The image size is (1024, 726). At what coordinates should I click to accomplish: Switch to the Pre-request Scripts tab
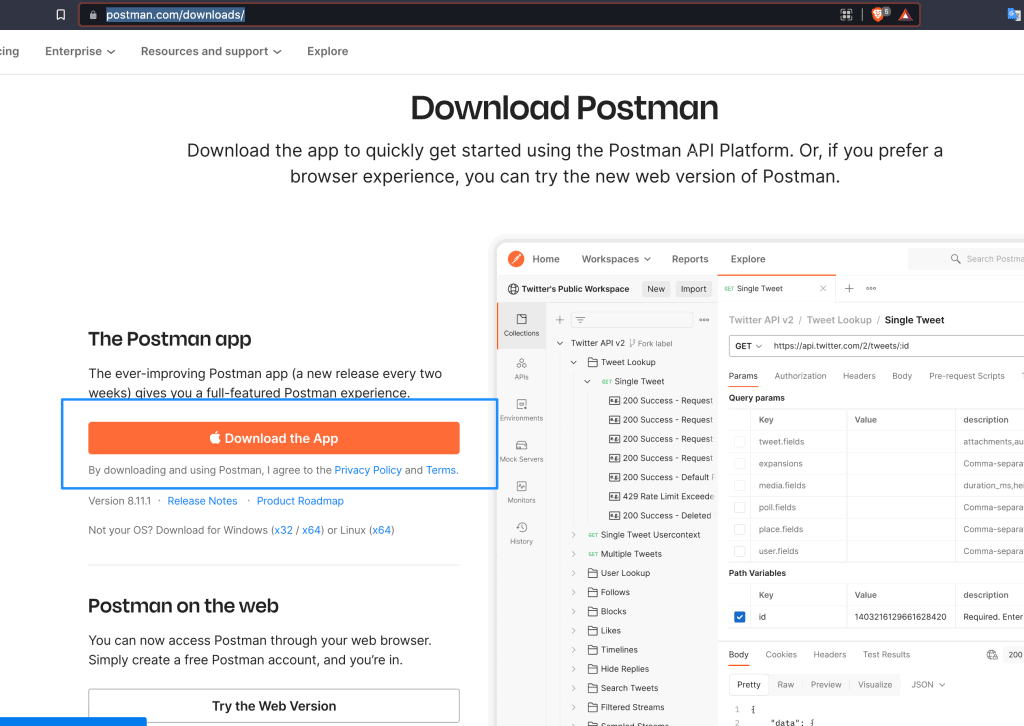(967, 376)
